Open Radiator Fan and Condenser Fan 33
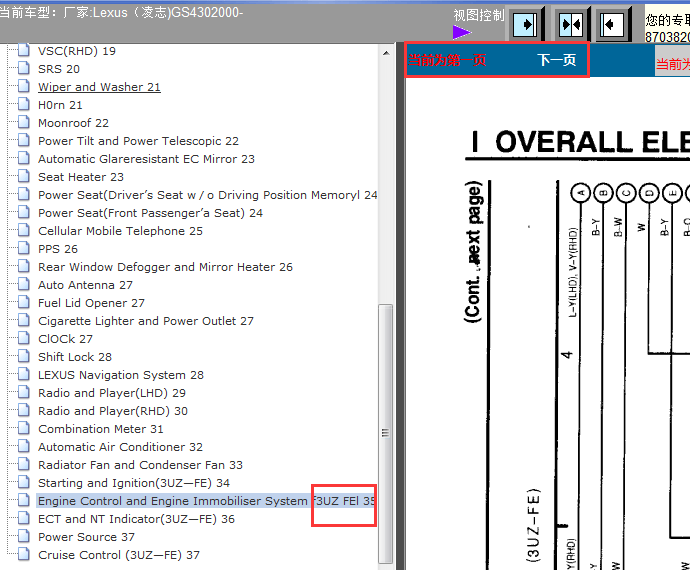Viewport: 690px width, 570px height. point(140,465)
